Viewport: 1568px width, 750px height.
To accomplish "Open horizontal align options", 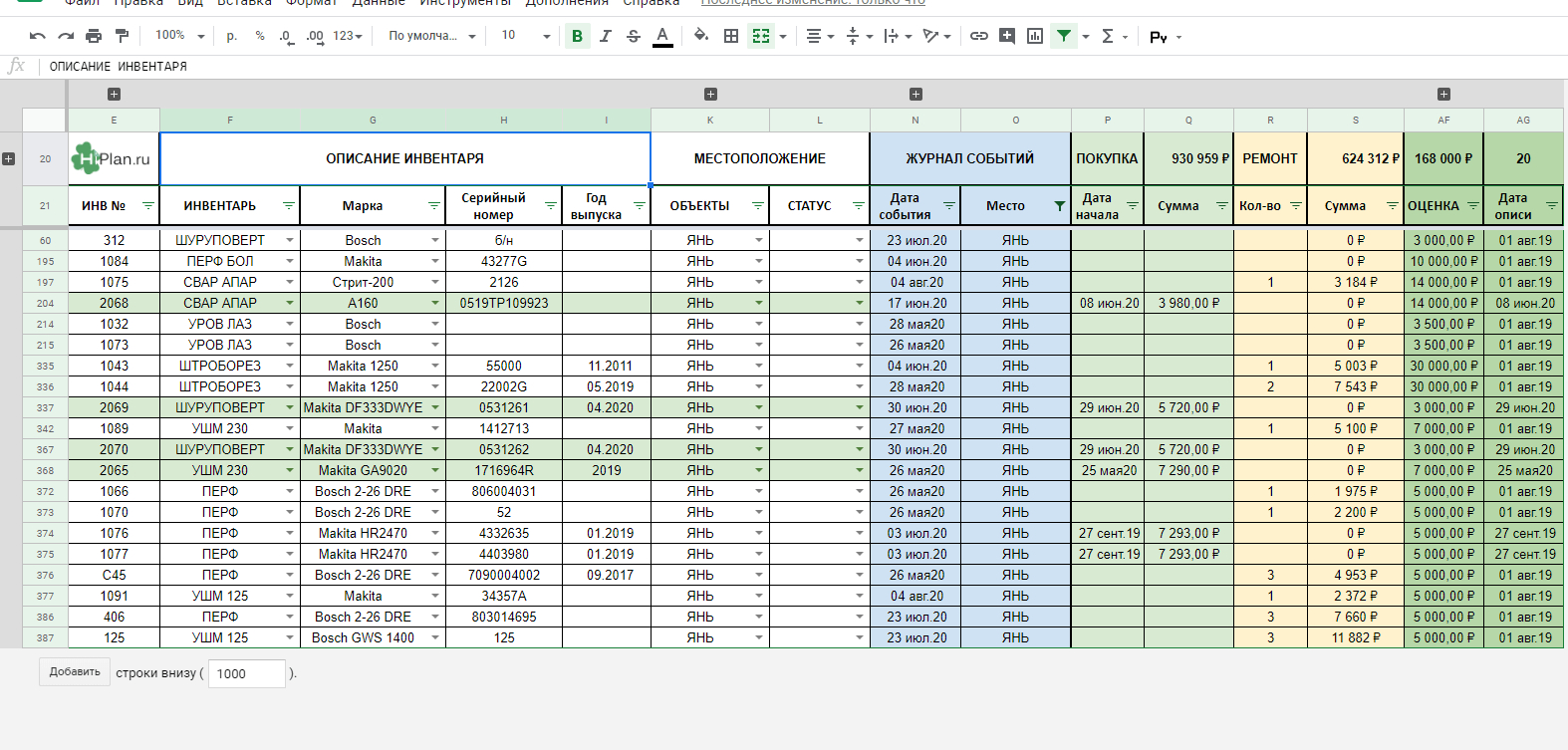I will point(820,36).
